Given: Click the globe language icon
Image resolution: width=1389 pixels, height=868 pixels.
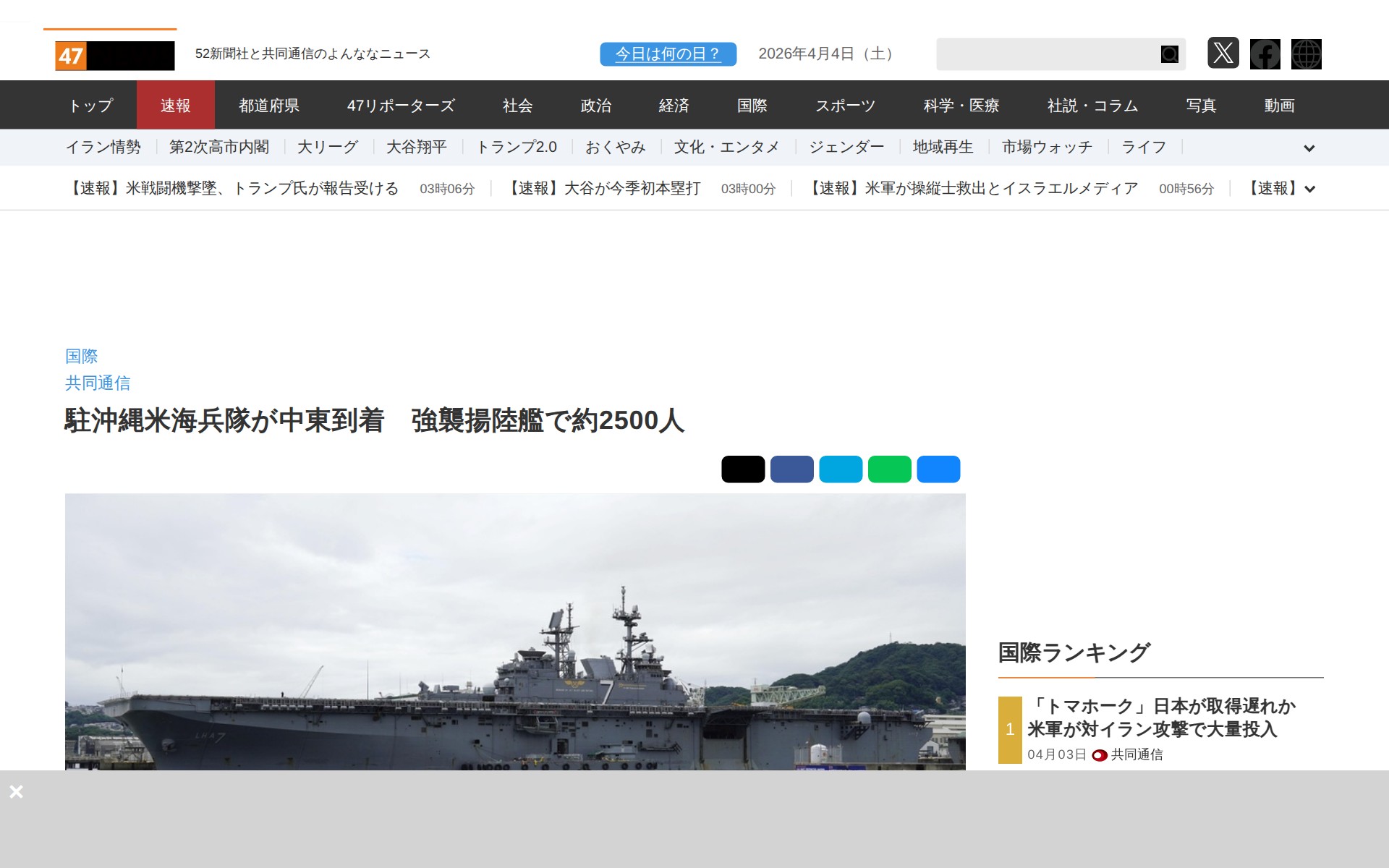Looking at the screenshot, I should coord(1306,54).
